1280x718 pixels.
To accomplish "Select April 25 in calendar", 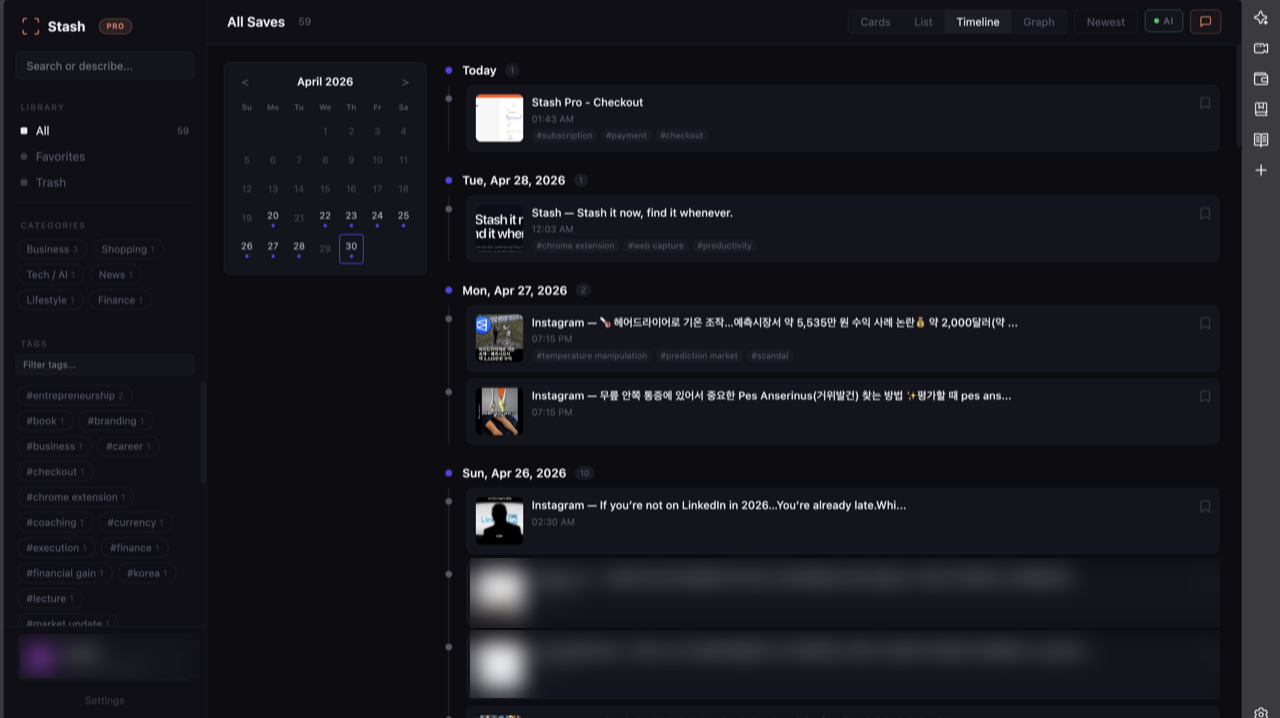I will 403,217.
